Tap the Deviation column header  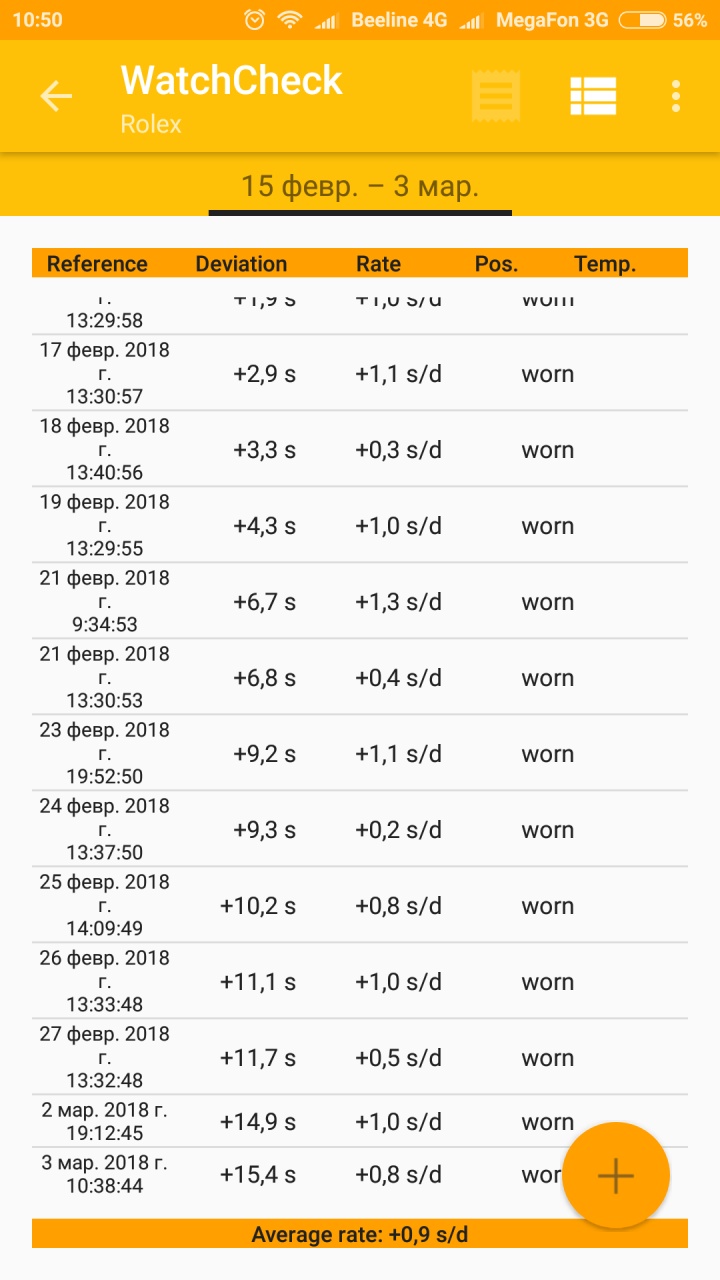(x=241, y=264)
